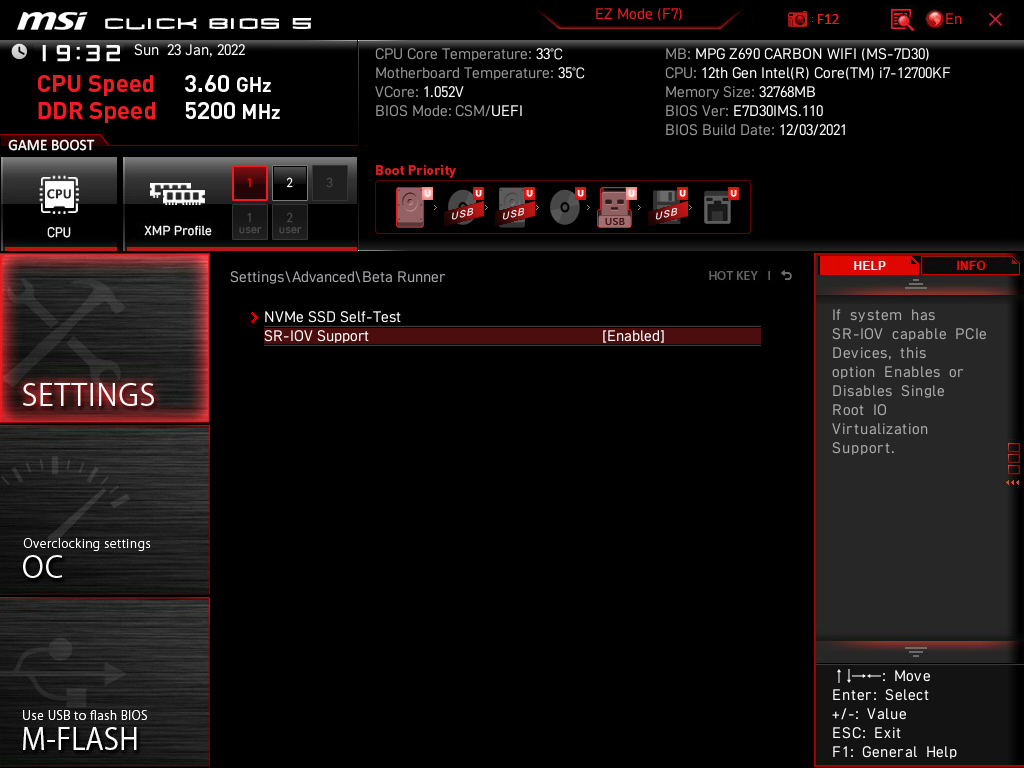The height and width of the screenshot is (768, 1024).
Task: Enable XMP Profile 2
Action: tap(290, 183)
